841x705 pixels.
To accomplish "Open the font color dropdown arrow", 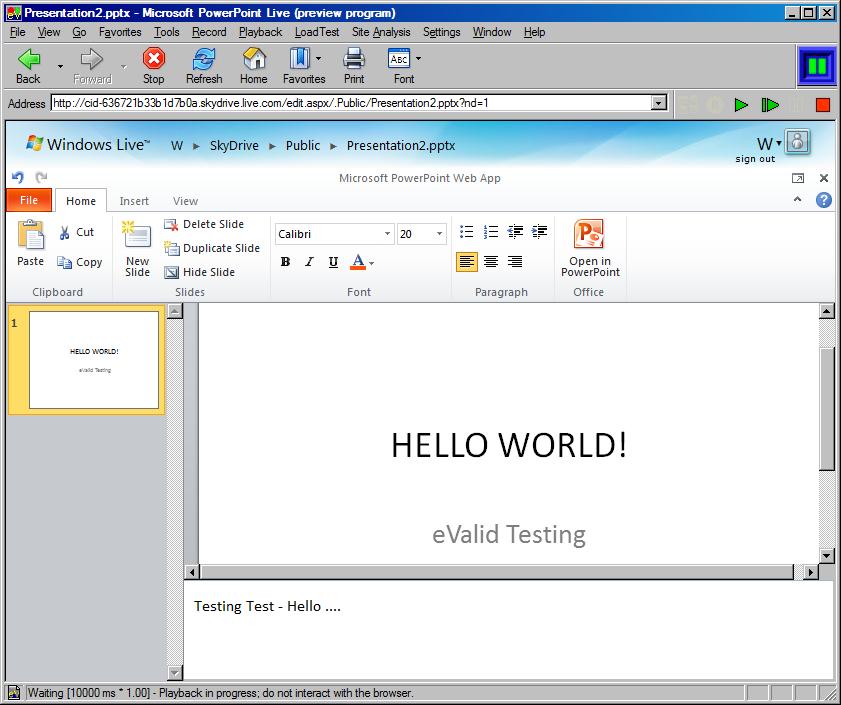I will click(371, 263).
